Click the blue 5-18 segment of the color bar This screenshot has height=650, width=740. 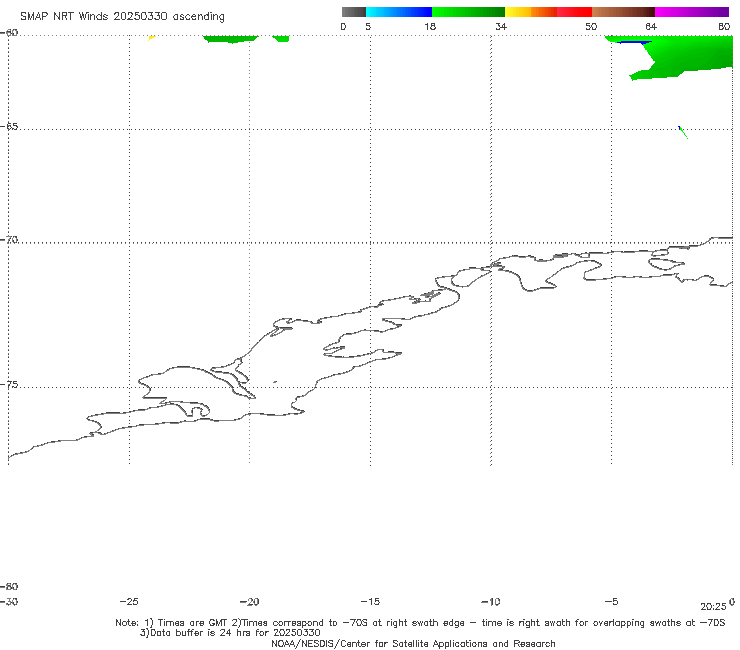[399, 12]
